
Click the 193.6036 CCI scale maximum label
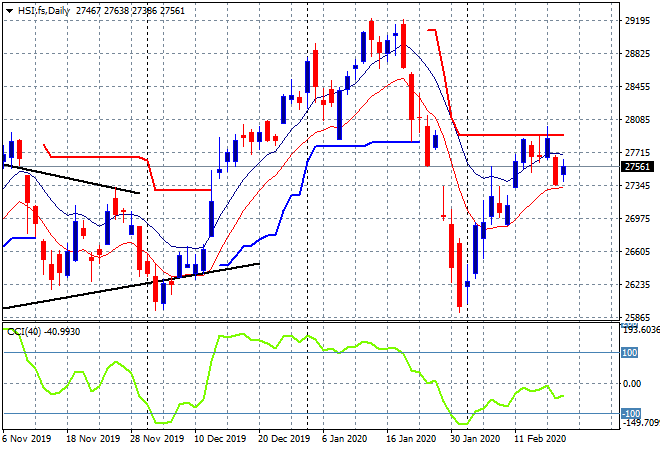[641, 330]
